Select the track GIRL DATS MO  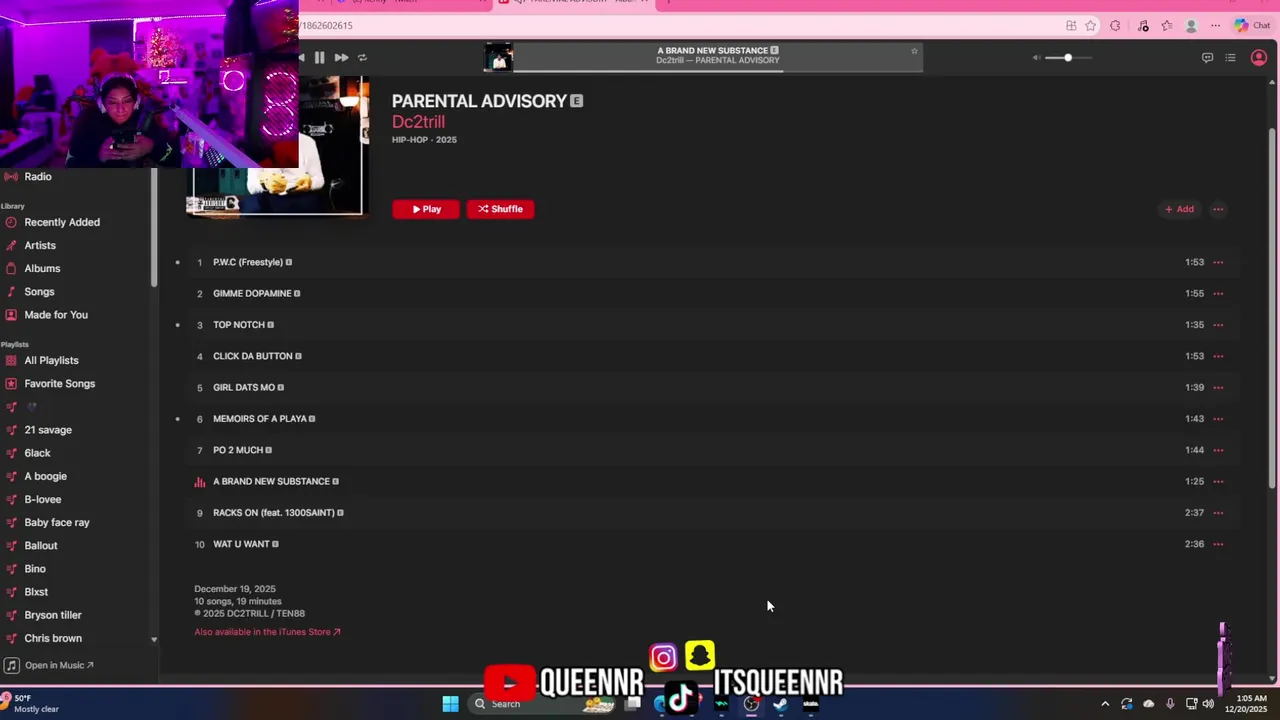click(244, 387)
